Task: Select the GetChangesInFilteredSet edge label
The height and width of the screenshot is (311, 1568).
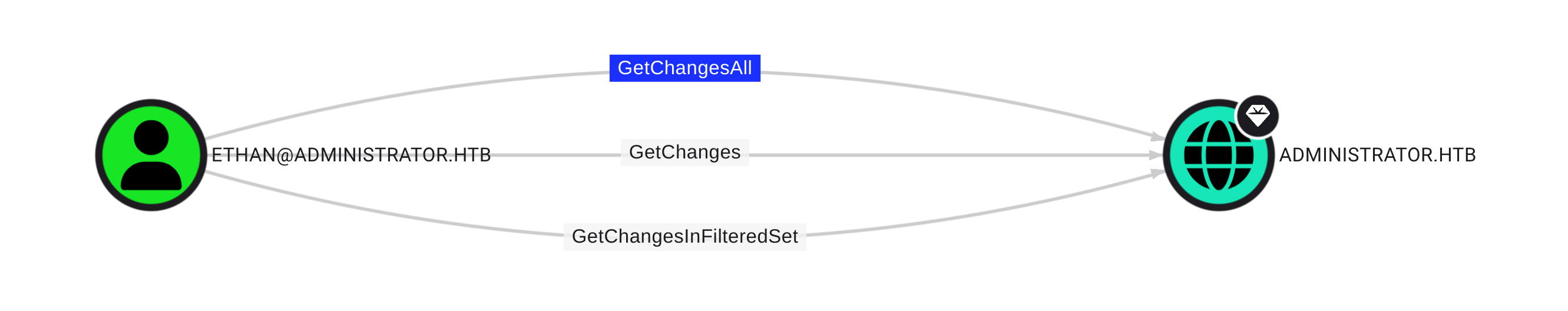Action: coord(685,236)
